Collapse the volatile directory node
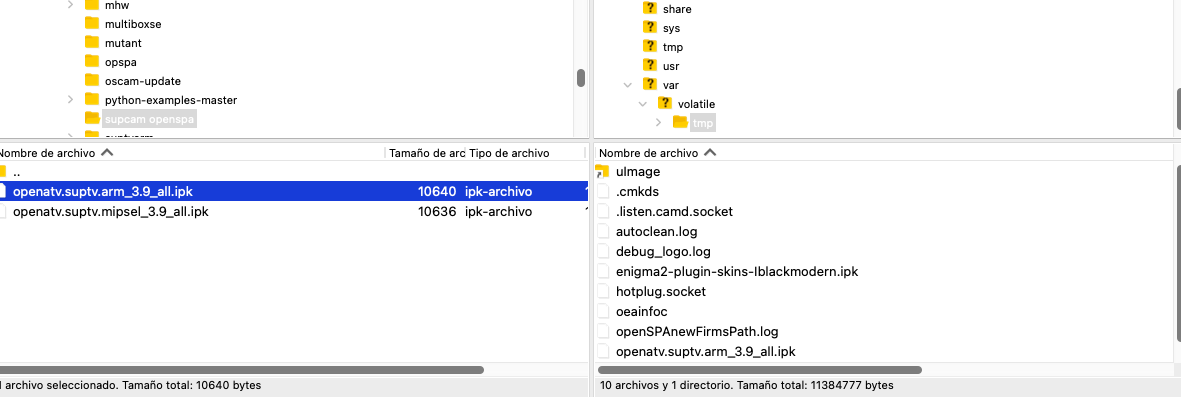 (x=642, y=103)
